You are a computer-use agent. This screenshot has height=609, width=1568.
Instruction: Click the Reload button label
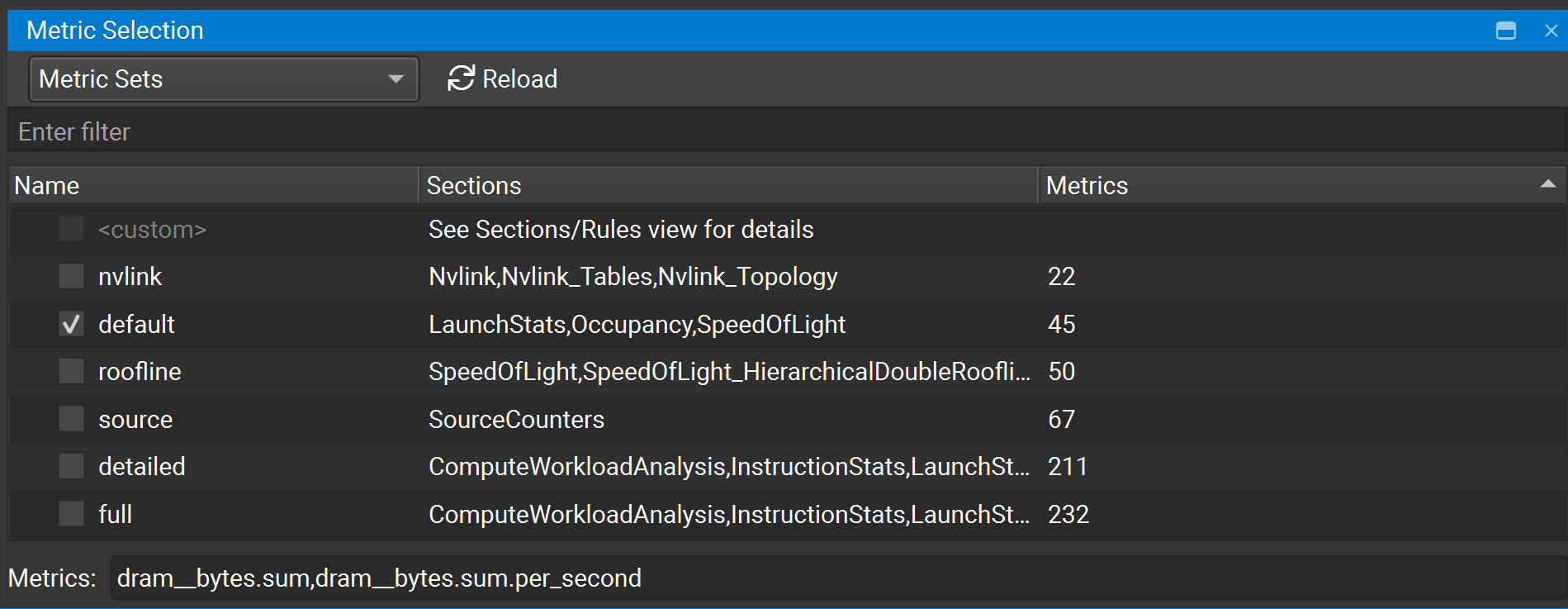[x=519, y=79]
